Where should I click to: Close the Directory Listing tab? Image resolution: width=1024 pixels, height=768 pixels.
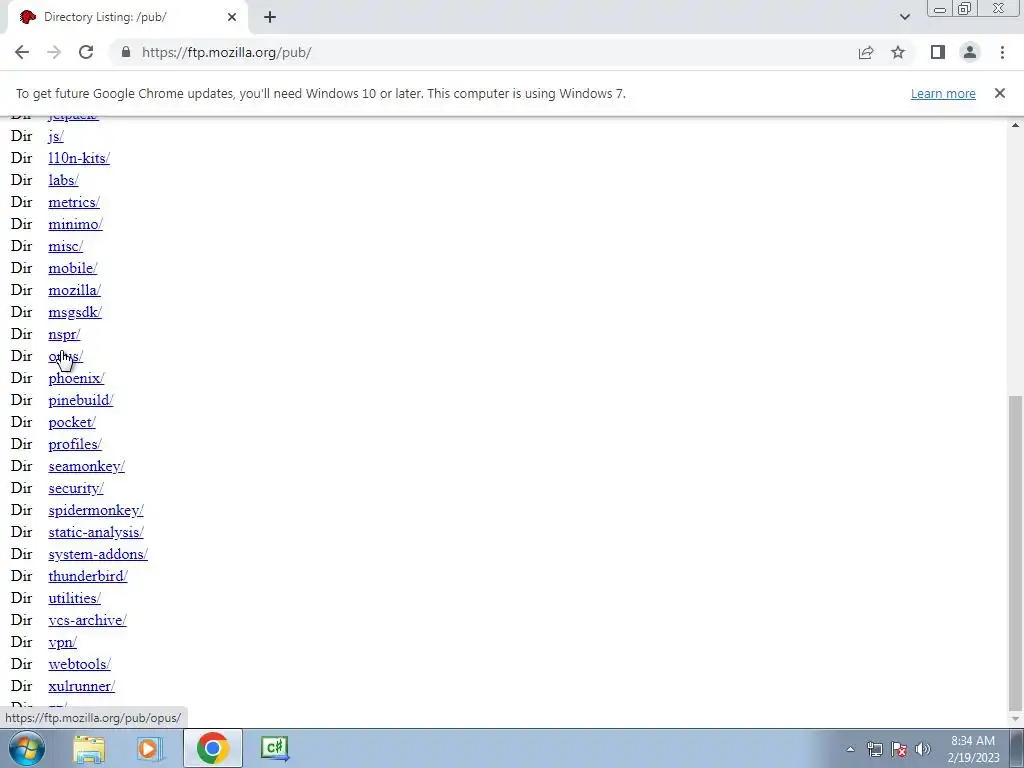point(232,17)
